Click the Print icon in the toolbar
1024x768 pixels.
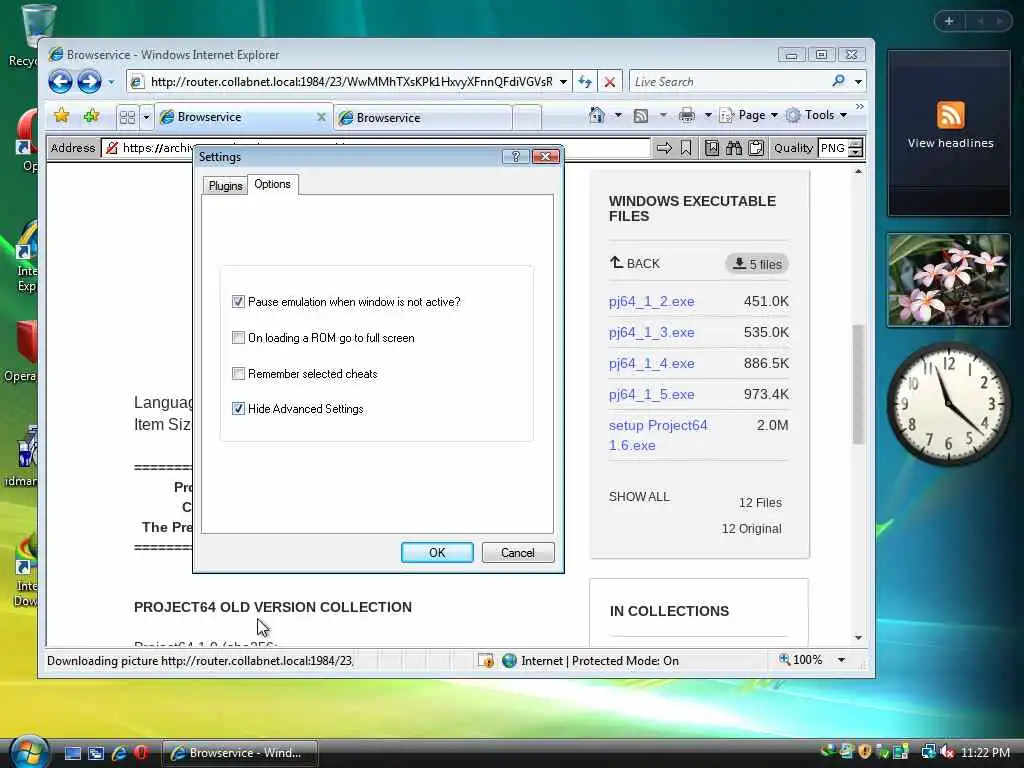click(x=686, y=116)
